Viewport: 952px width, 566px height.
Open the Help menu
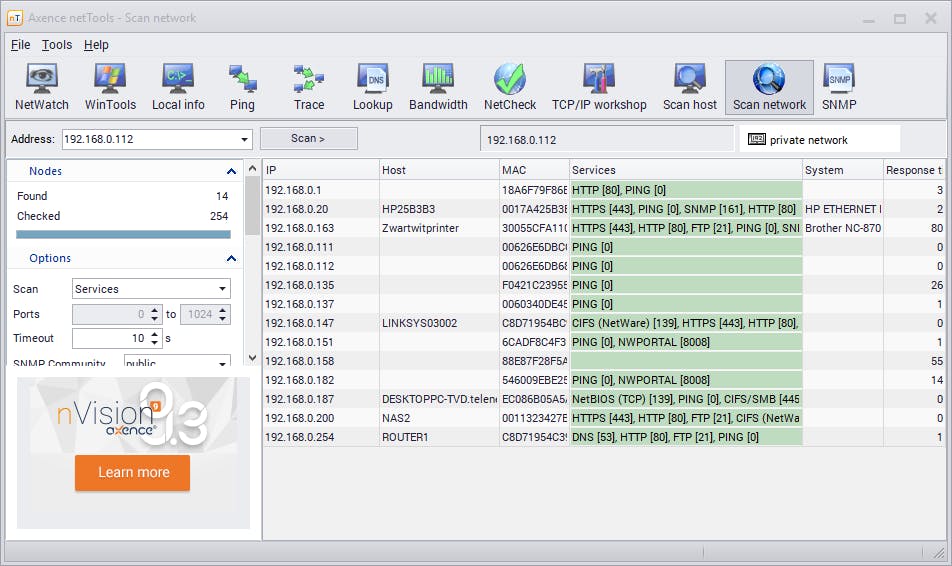coord(96,45)
